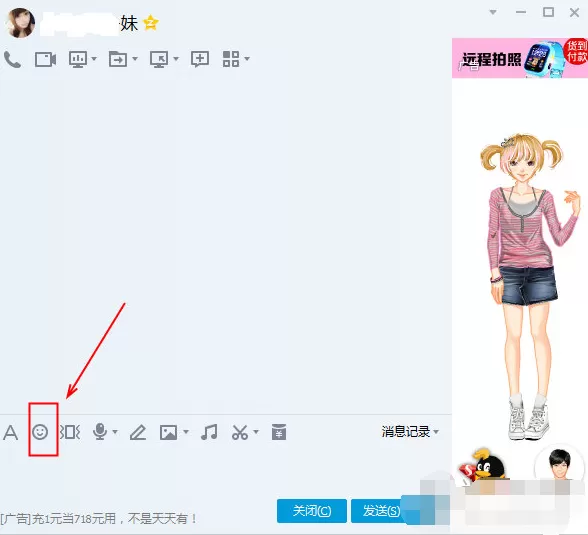Viewport: 588px width, 535px height.
Task: Click the microphone voice message icon
Action: pos(100,432)
